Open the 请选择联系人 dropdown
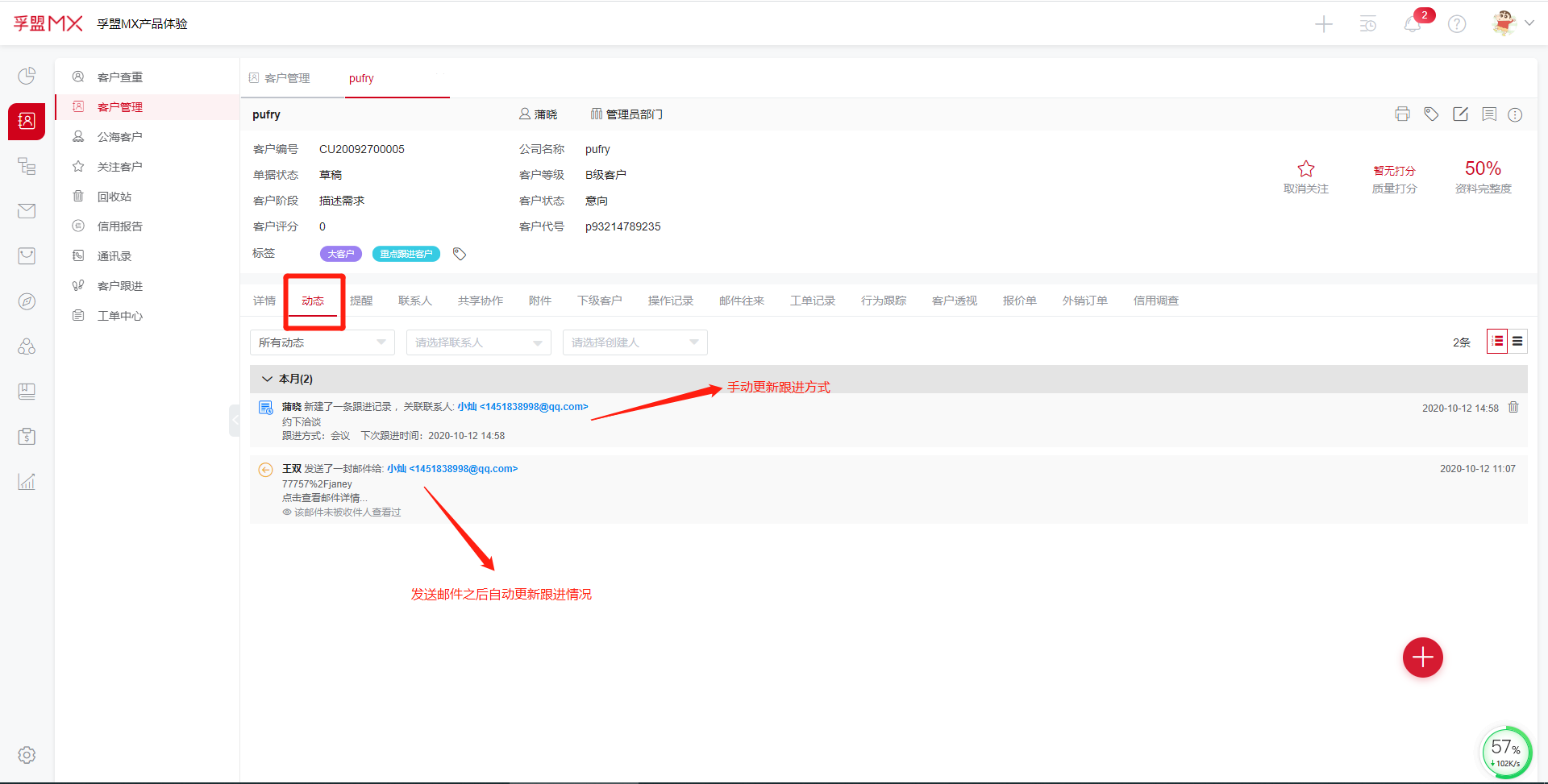The height and width of the screenshot is (784, 1548). coord(478,342)
